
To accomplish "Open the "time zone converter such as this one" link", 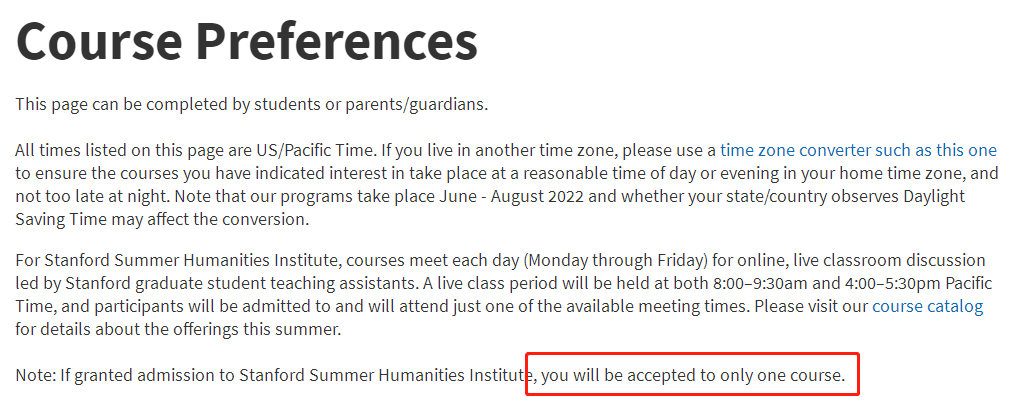I will [x=858, y=151].
